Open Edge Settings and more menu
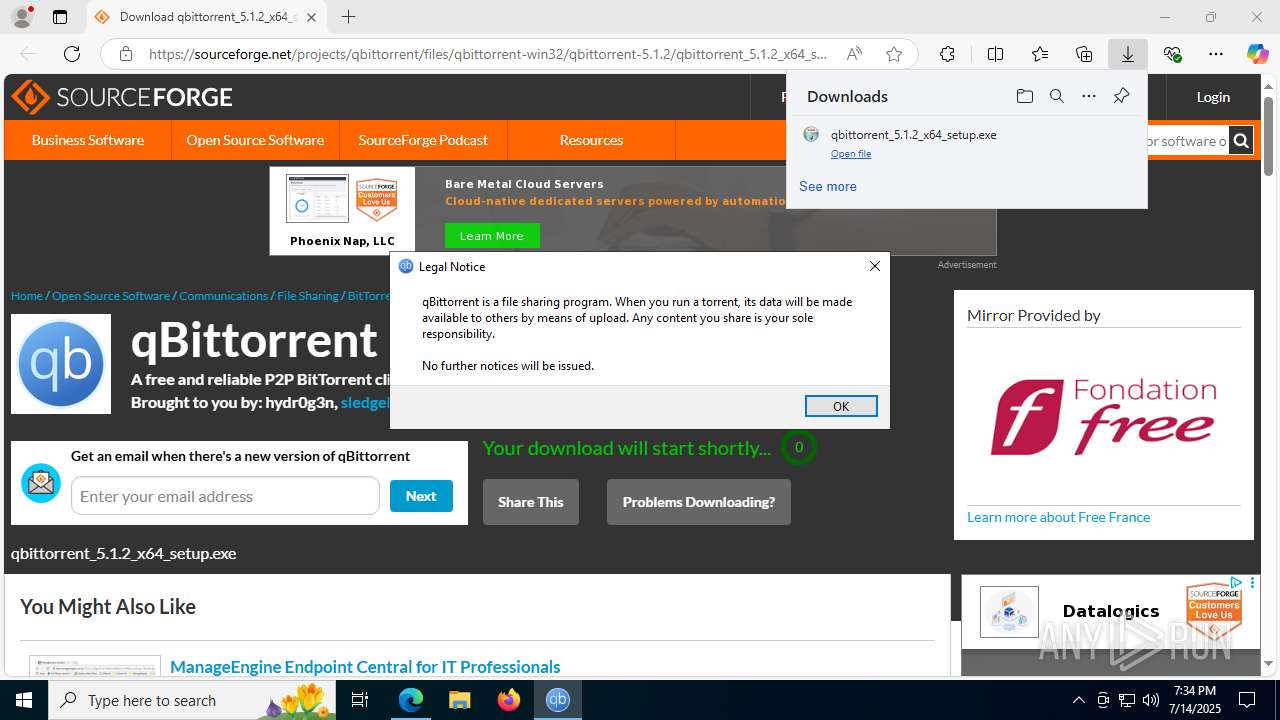The height and width of the screenshot is (720, 1280). (x=1216, y=54)
